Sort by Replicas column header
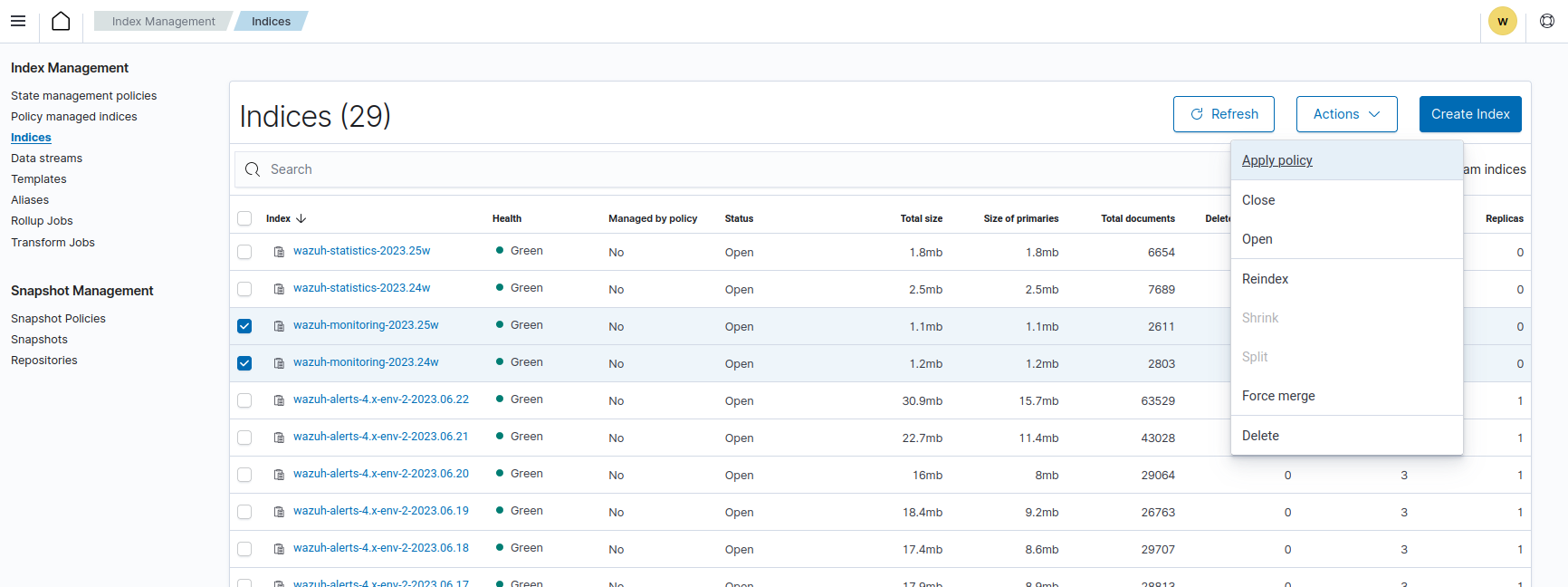Viewport: 1568px width, 587px height. (x=1505, y=218)
